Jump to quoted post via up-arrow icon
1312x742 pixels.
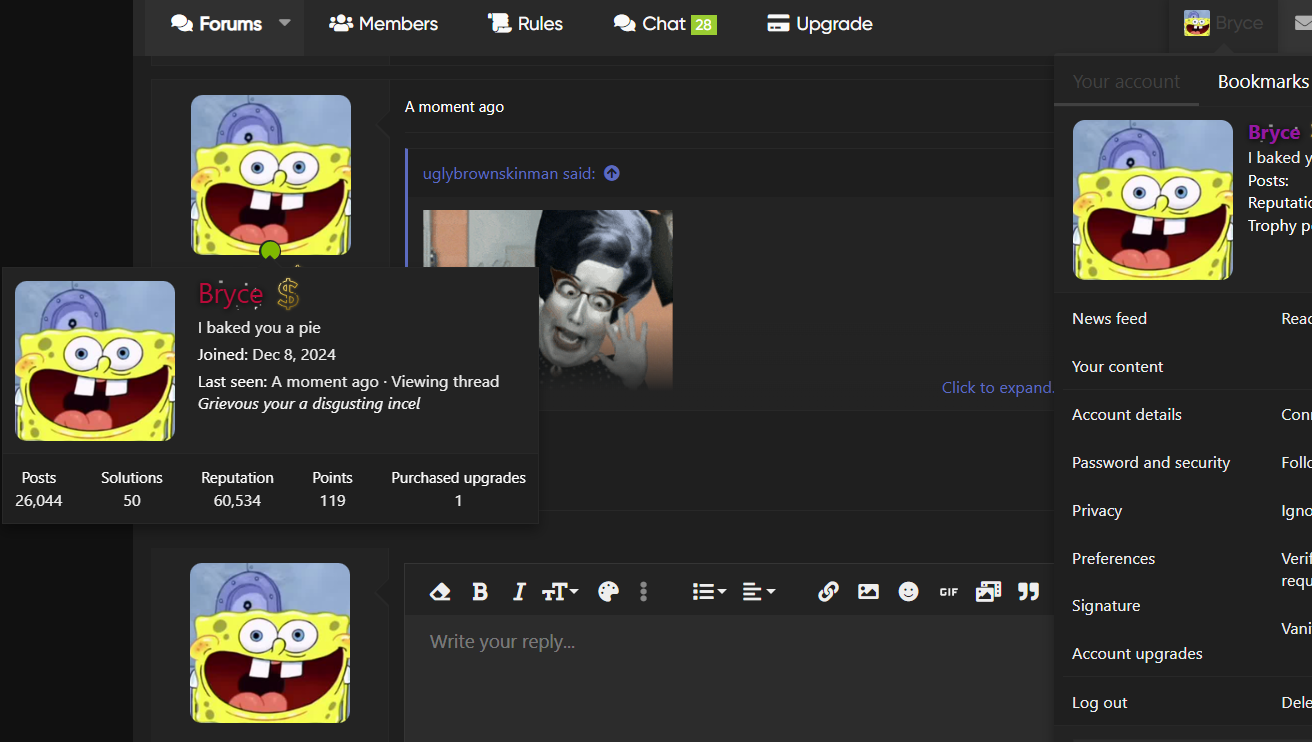tap(612, 173)
